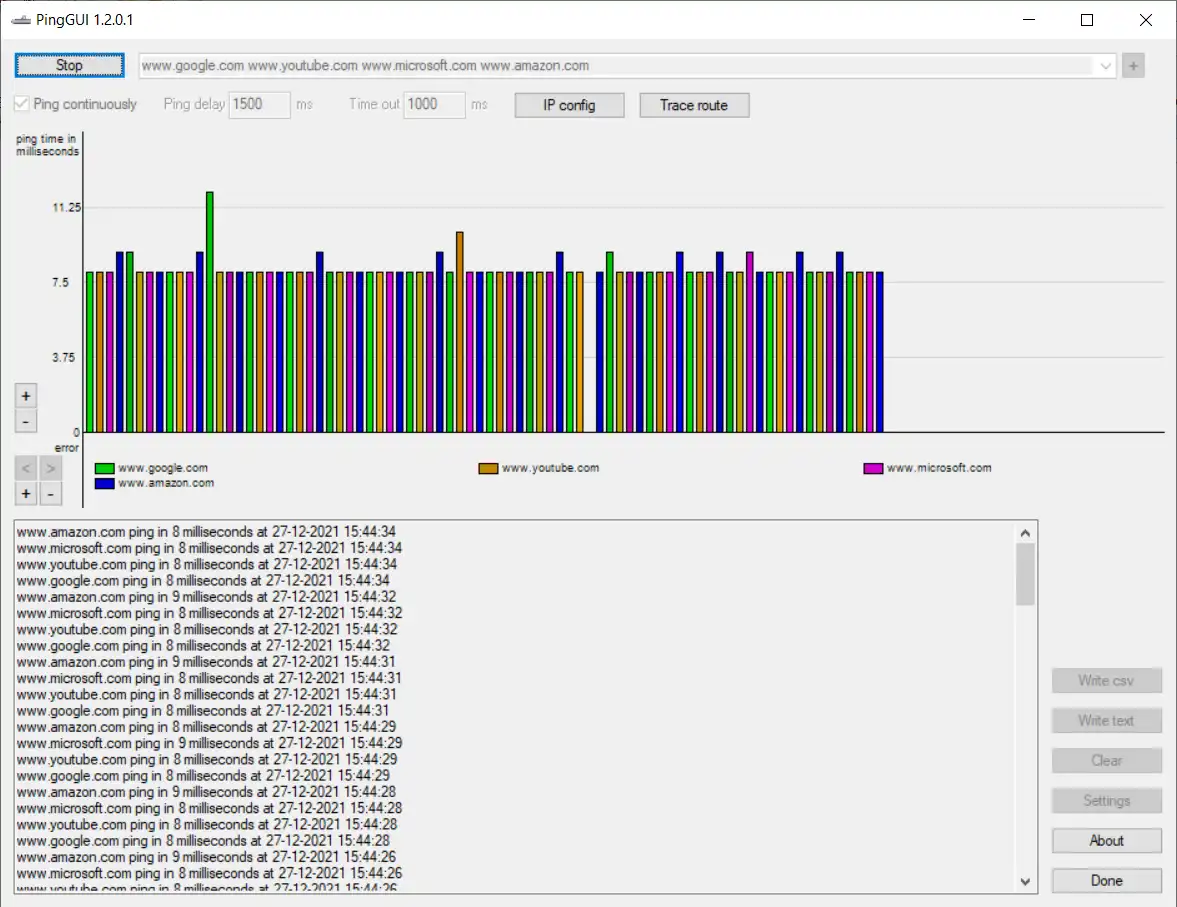The image size is (1177, 907).
Task: Click the log scrollbar thumb
Action: click(1025, 574)
